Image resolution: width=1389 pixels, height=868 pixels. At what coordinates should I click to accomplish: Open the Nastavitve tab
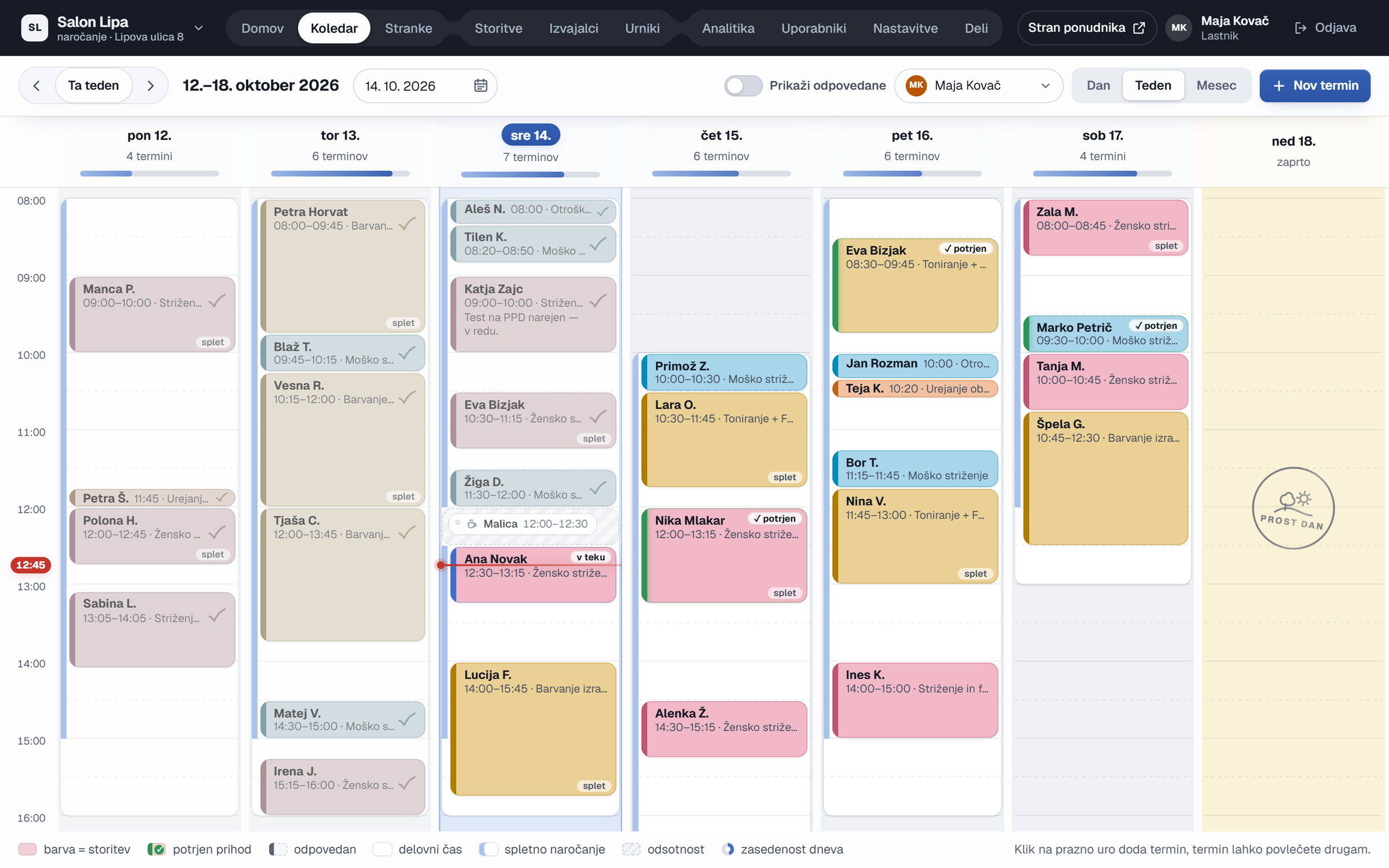905,28
